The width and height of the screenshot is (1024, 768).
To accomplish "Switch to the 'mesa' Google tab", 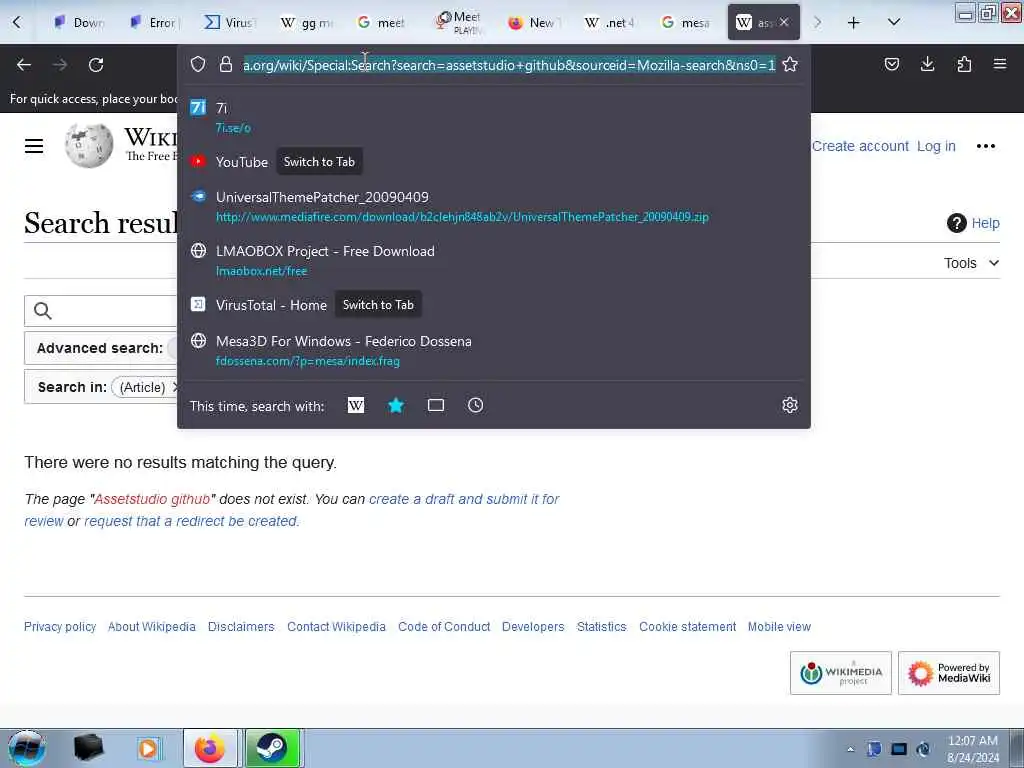I will tap(686, 23).
